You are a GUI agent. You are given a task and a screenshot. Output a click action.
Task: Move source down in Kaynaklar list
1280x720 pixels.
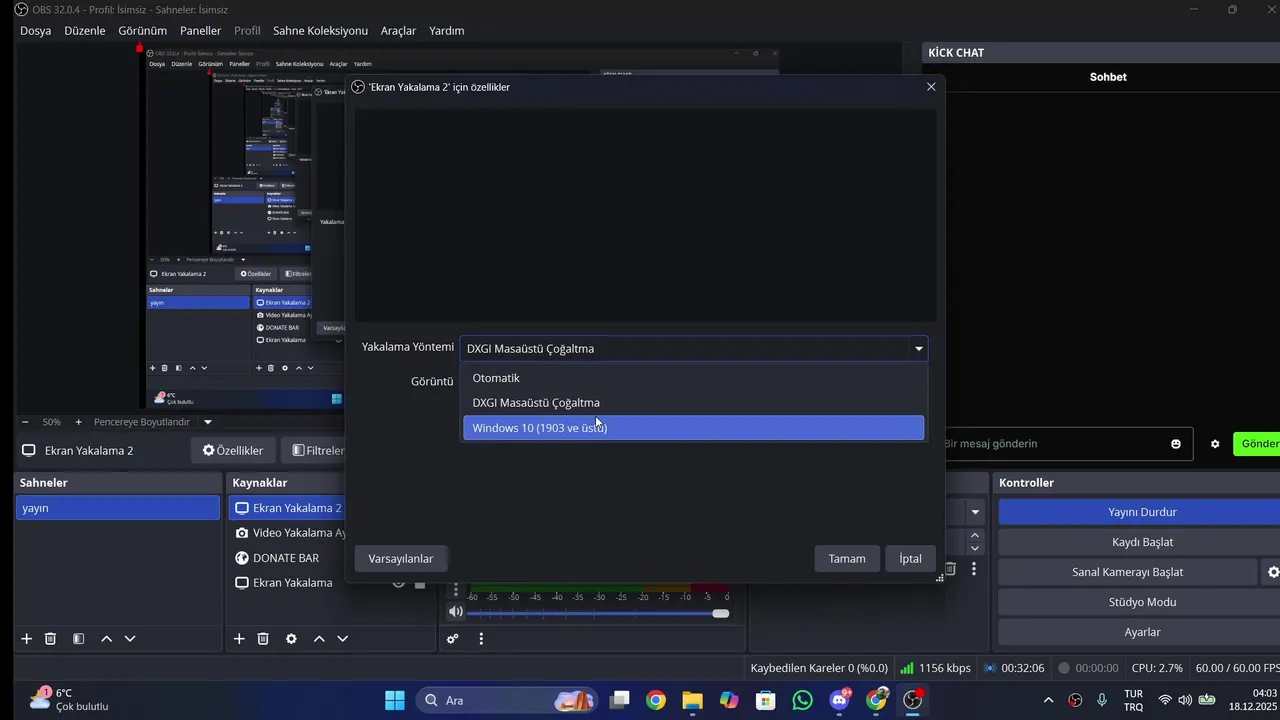343,639
